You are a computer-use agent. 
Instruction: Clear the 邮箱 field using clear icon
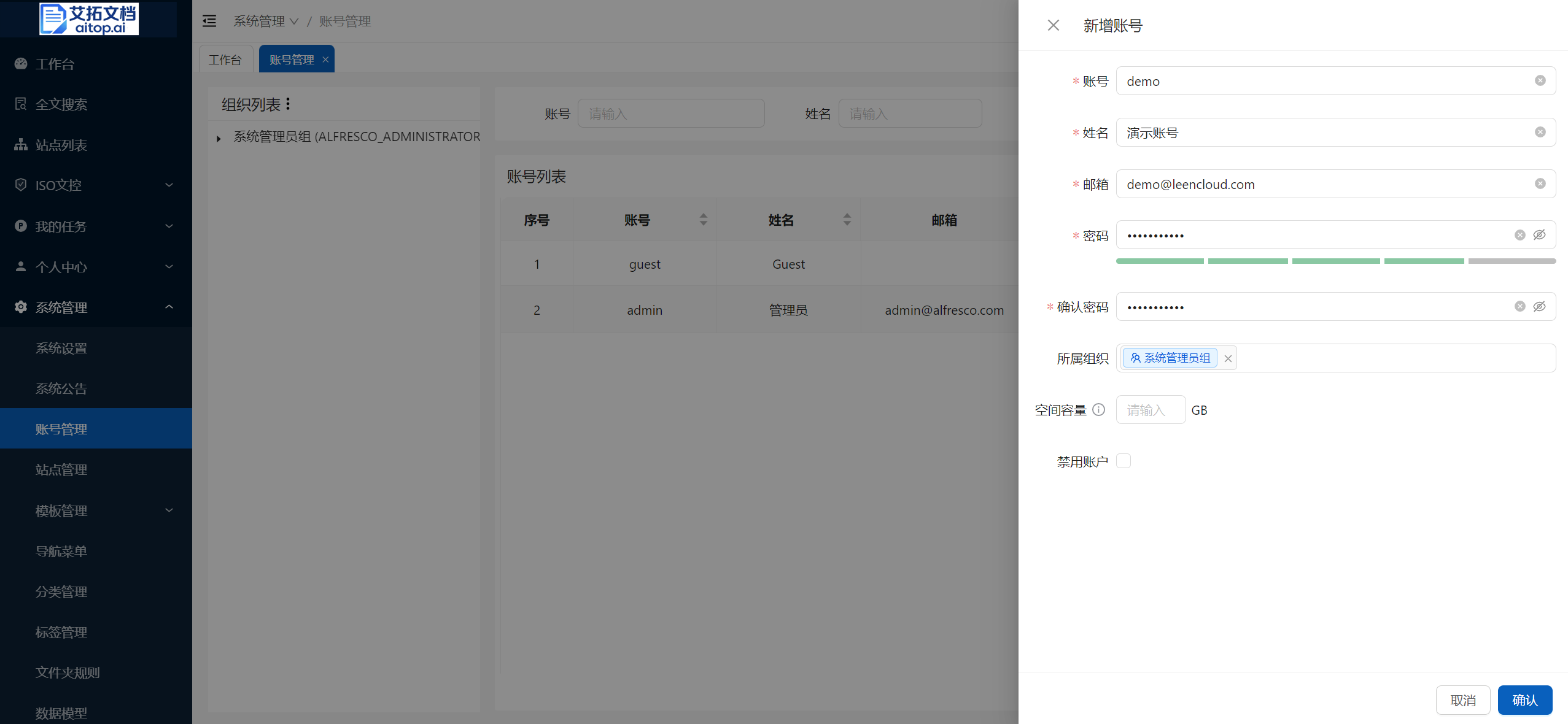coord(1540,183)
